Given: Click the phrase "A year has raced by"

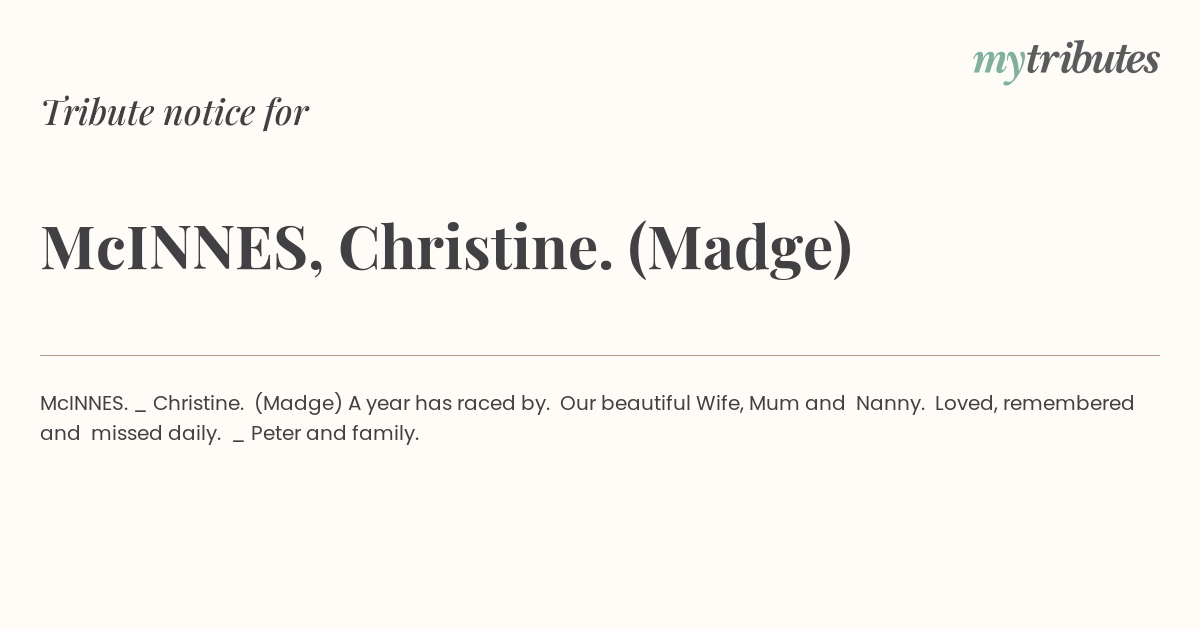Looking at the screenshot, I should tap(446, 404).
